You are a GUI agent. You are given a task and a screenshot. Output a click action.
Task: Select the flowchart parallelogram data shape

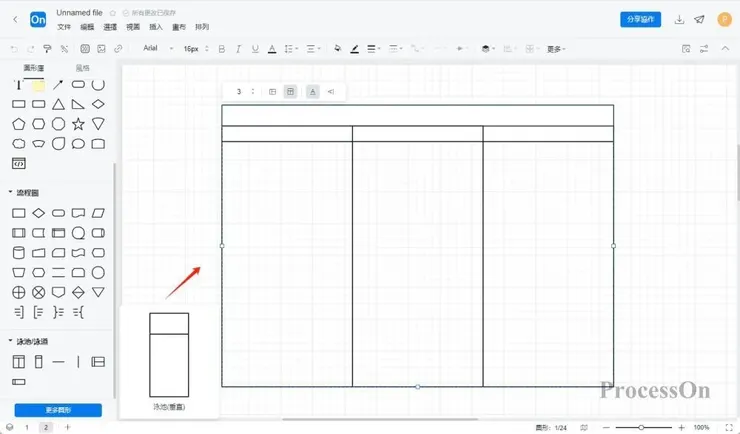[98, 213]
